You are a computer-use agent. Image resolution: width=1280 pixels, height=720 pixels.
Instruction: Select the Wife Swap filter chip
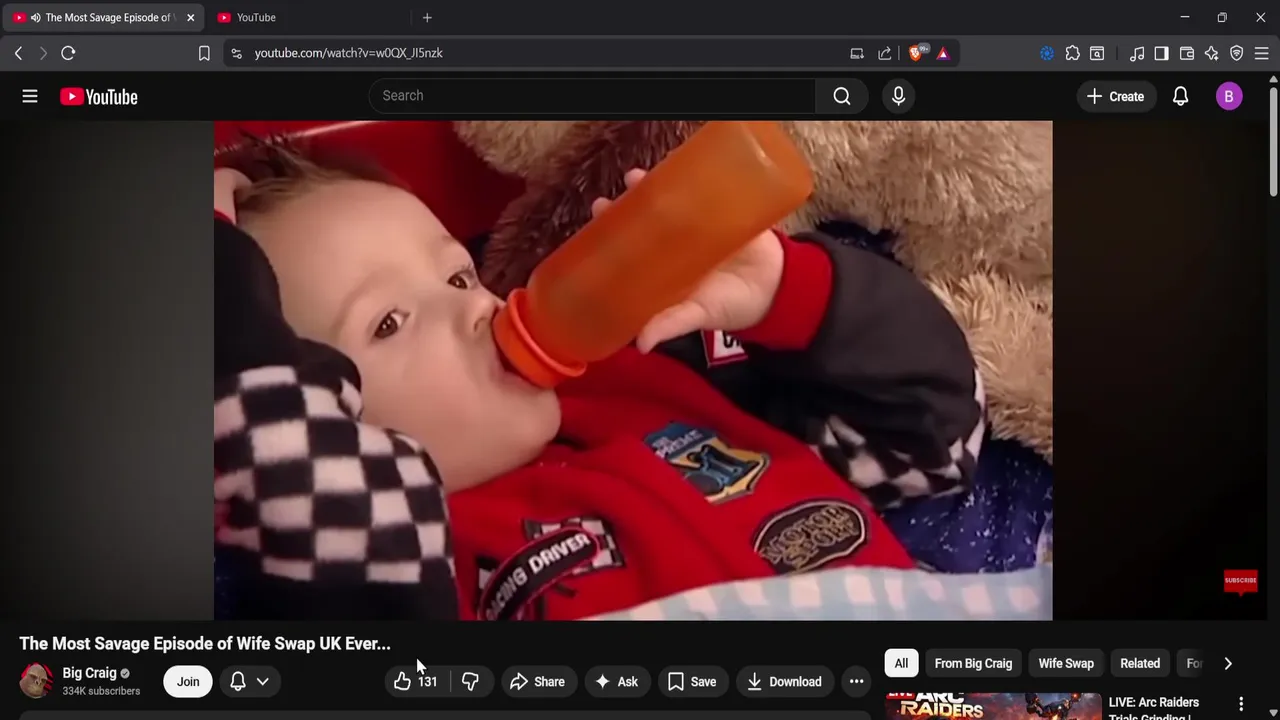pyautogui.click(x=1066, y=663)
